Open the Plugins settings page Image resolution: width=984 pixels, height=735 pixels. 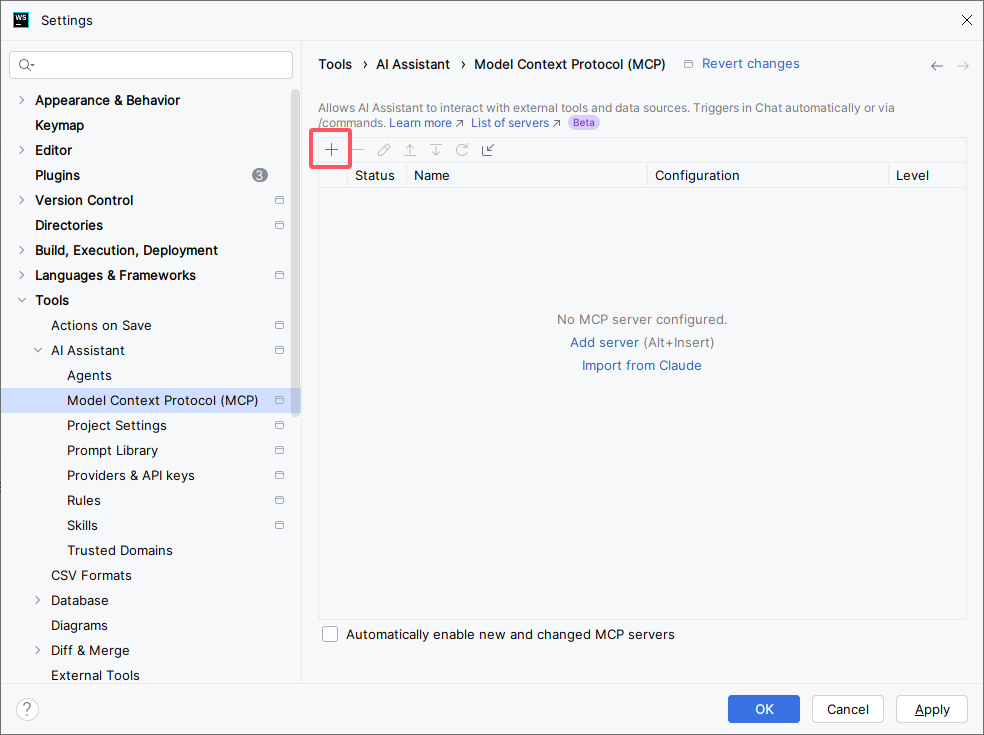(x=58, y=175)
